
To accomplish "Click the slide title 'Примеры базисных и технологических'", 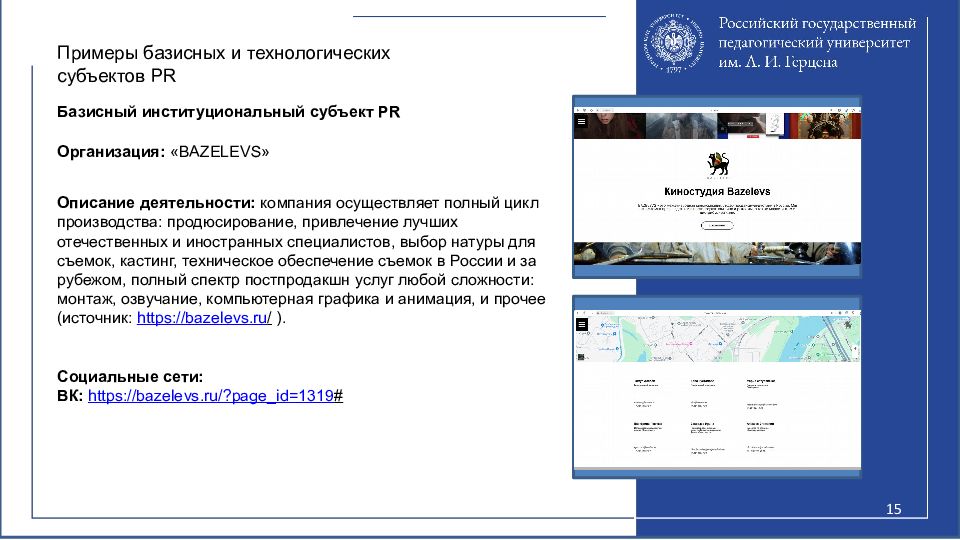I will tap(223, 53).
